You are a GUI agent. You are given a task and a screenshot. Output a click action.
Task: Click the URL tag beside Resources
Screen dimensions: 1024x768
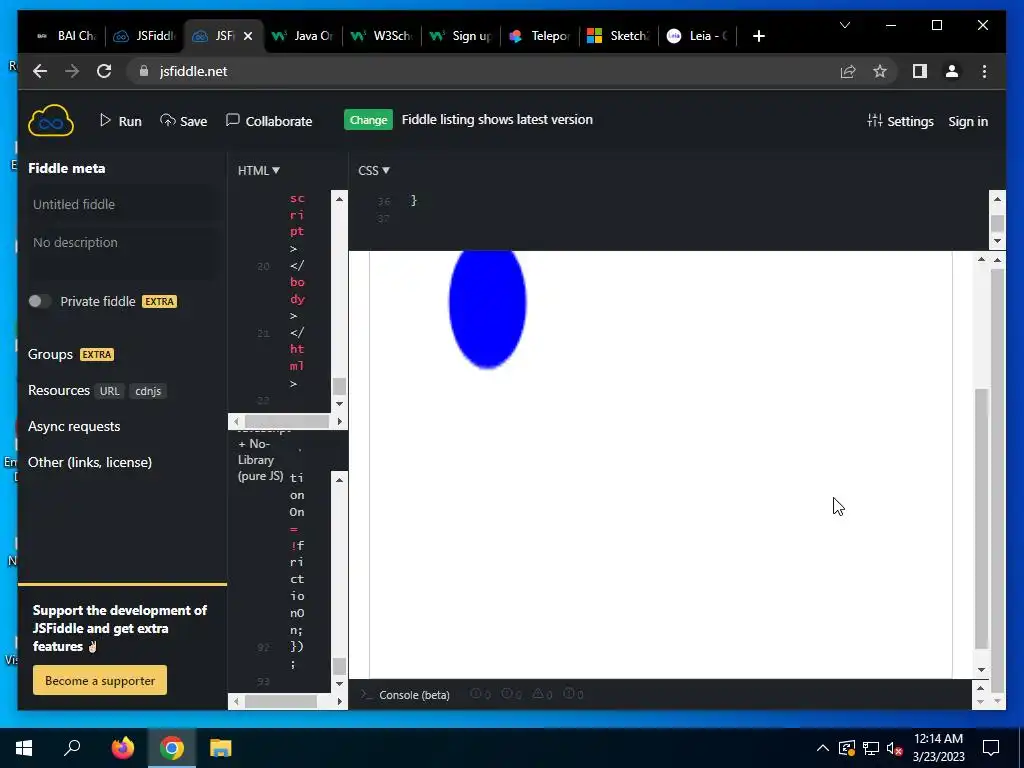[109, 391]
